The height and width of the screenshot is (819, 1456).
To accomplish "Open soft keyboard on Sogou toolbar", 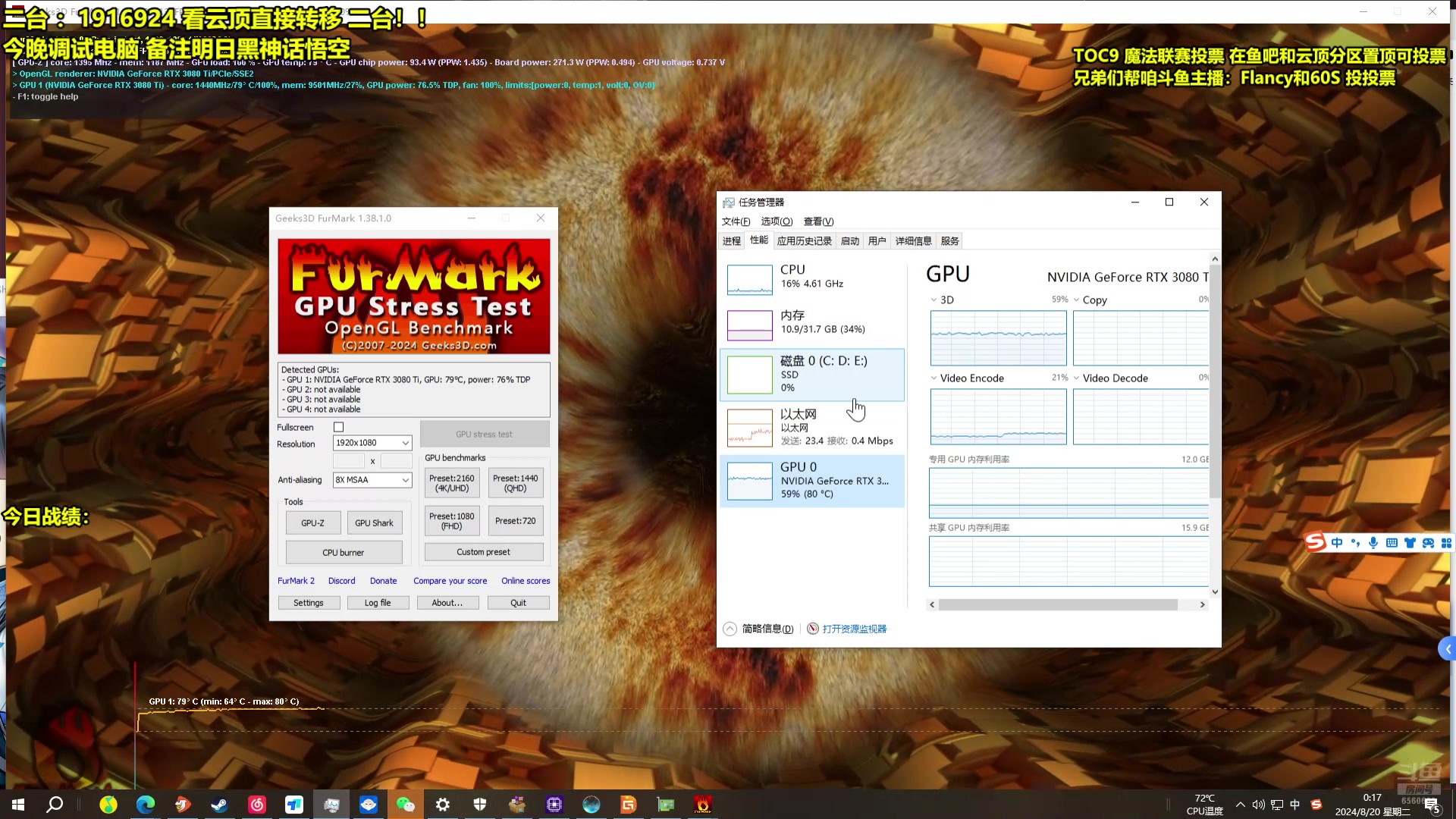I will coord(1392,543).
